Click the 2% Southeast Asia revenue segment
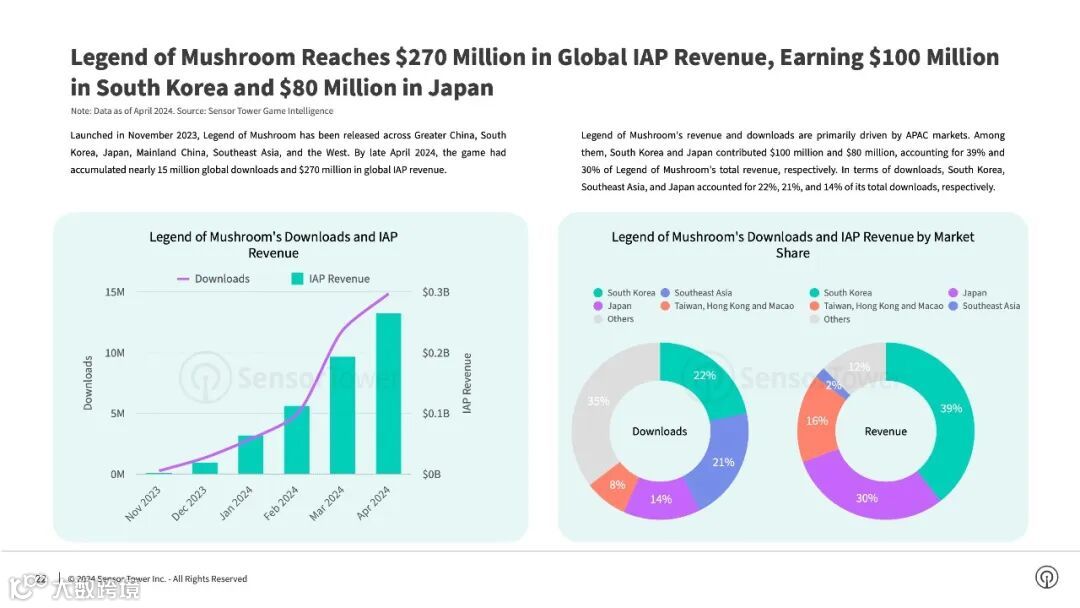The image size is (1080, 608). point(832,384)
